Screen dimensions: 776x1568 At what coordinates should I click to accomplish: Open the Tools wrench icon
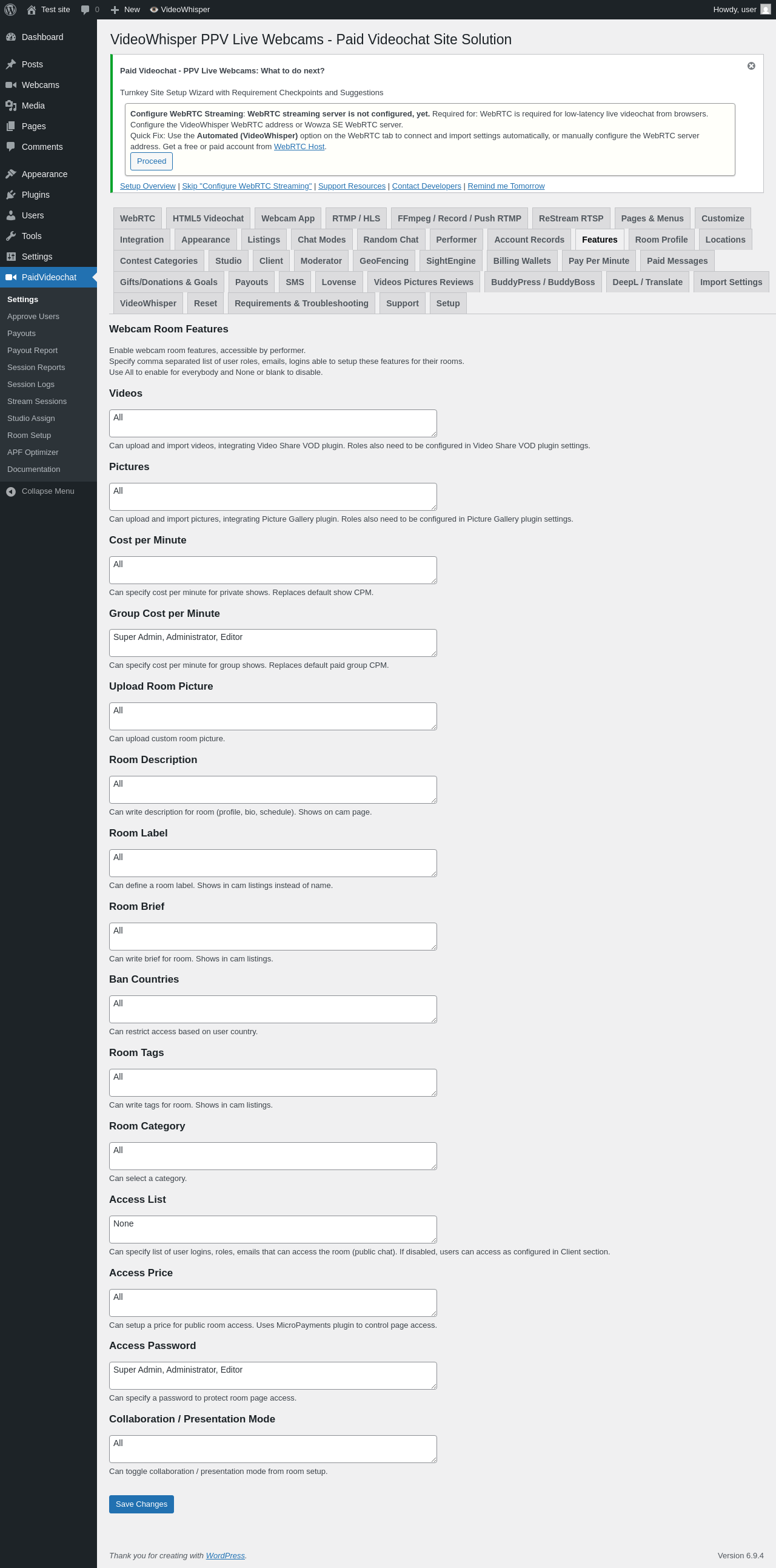coord(11,236)
